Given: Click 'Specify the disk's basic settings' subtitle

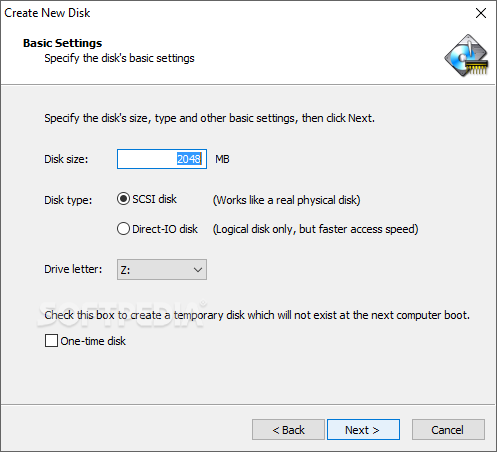Looking at the screenshot, I should 119,58.
